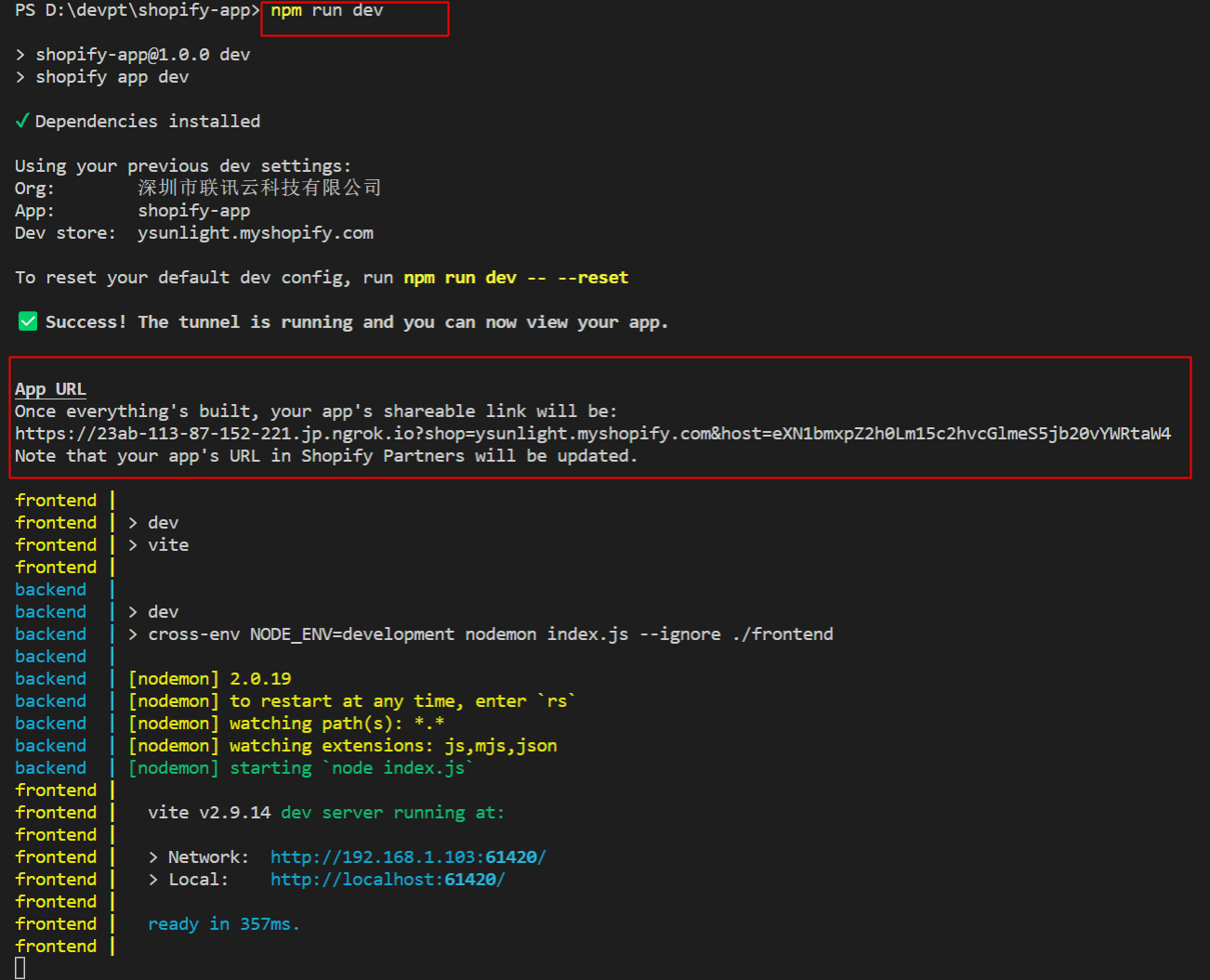Click the 'npm run dev' command at prompt
The height and width of the screenshot is (980, 1210).
[x=326, y=11]
